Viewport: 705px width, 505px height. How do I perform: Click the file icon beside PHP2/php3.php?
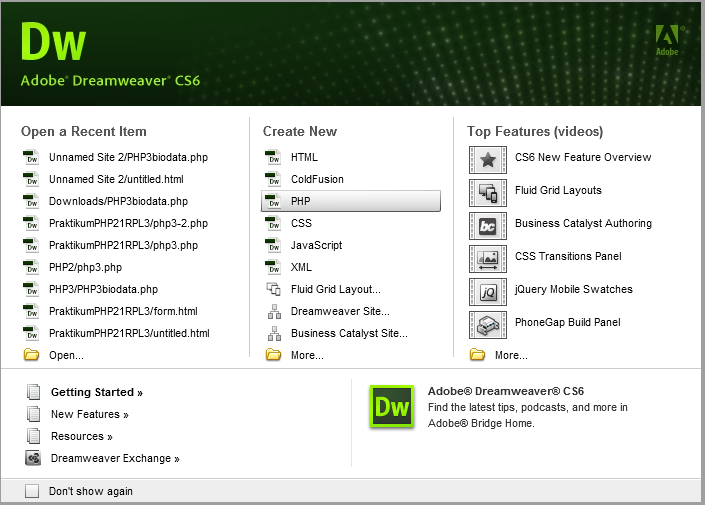(31, 268)
